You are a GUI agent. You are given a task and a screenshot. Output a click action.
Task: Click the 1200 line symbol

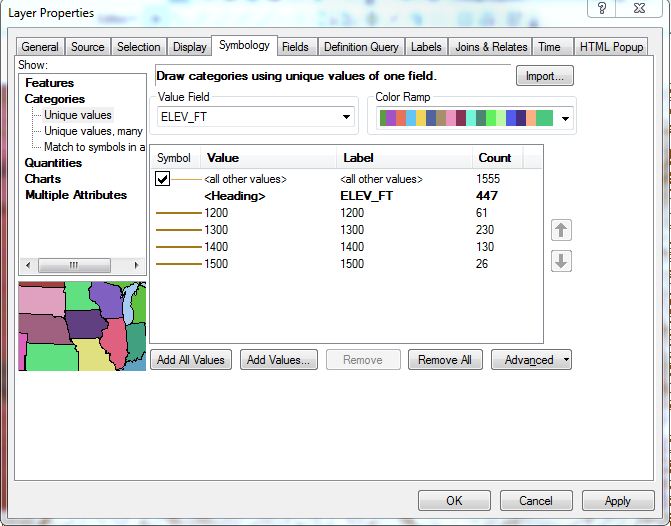tap(178, 213)
